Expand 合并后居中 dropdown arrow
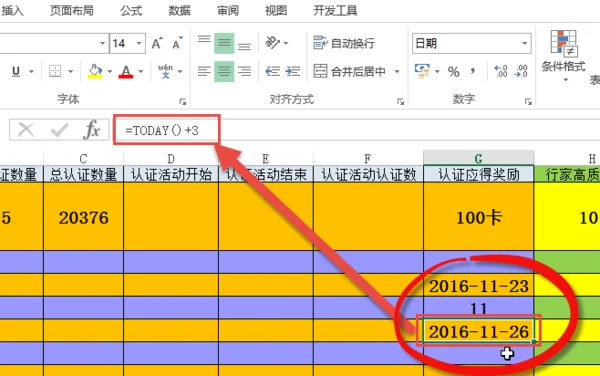The height and width of the screenshot is (376, 600). 397,71
